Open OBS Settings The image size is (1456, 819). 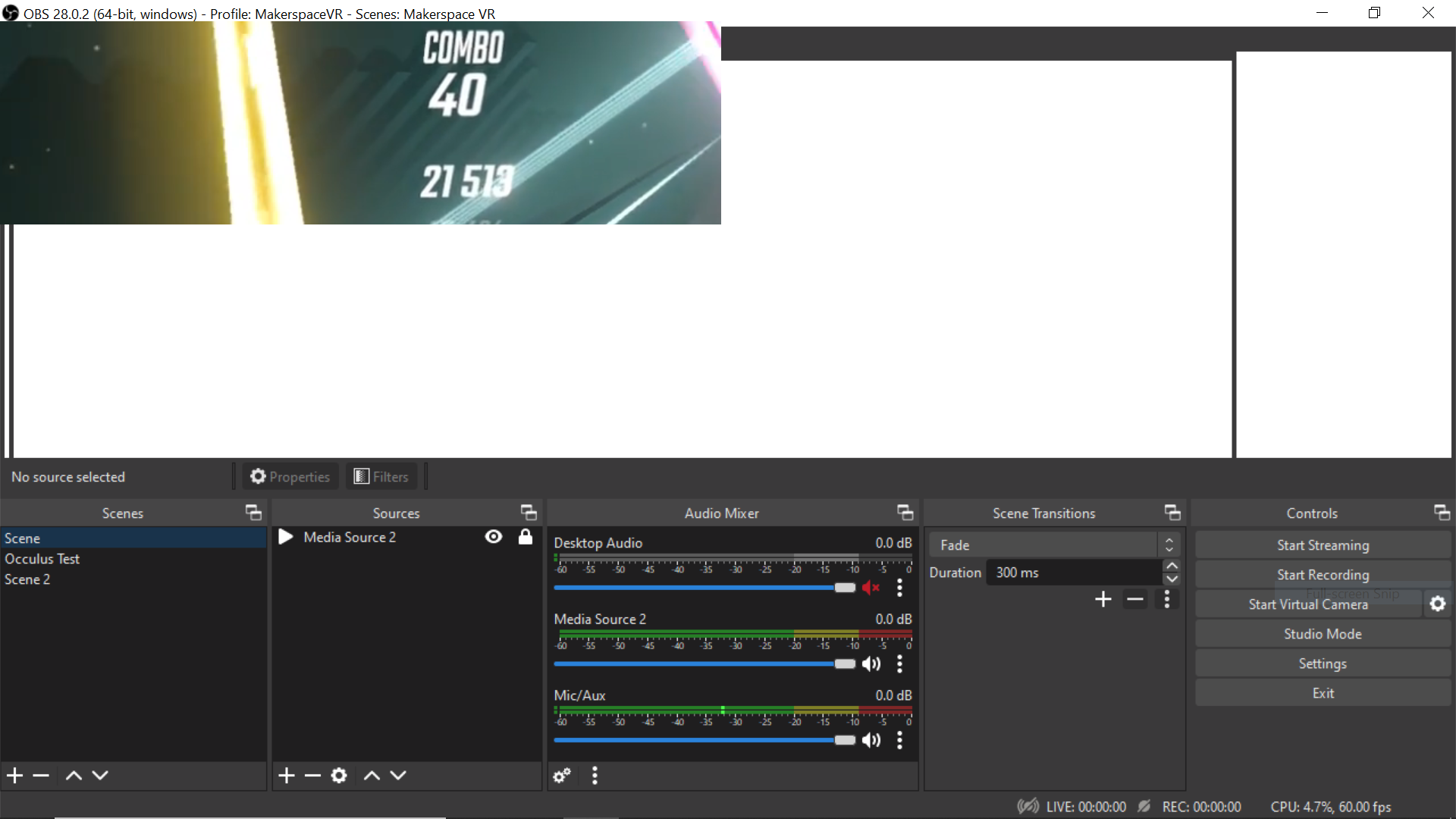click(1322, 663)
